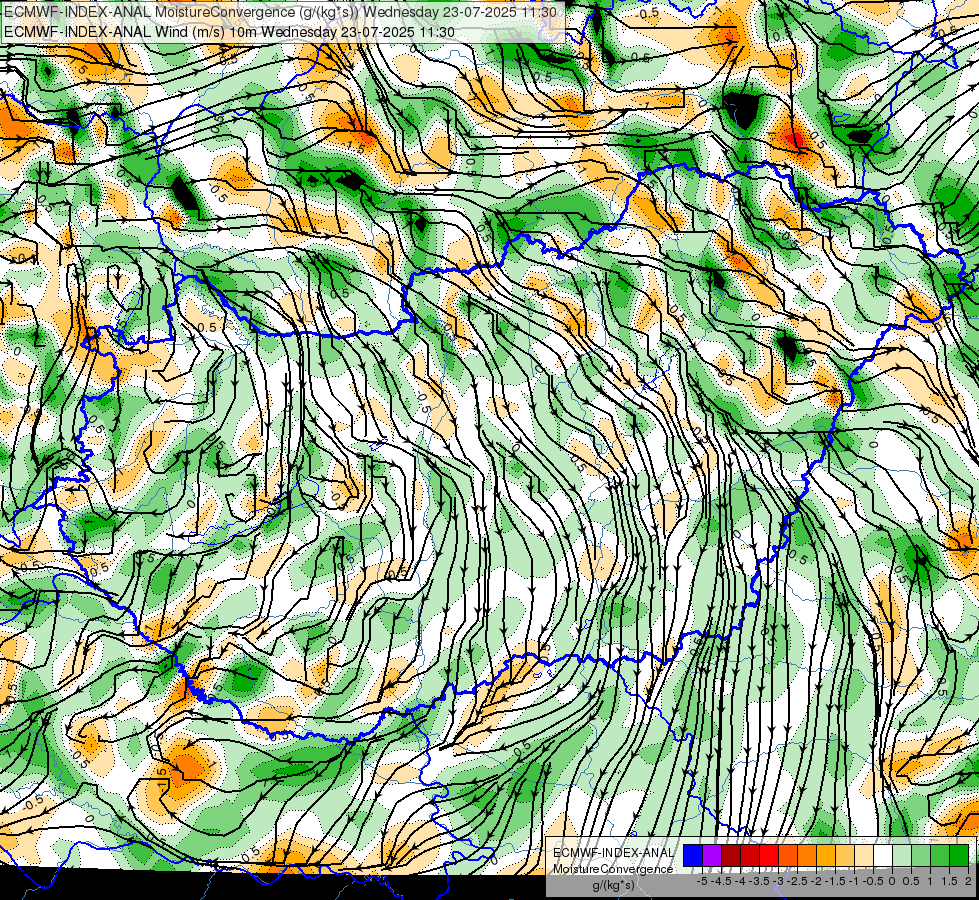Click the -2.5 legend tick label

[797, 881]
